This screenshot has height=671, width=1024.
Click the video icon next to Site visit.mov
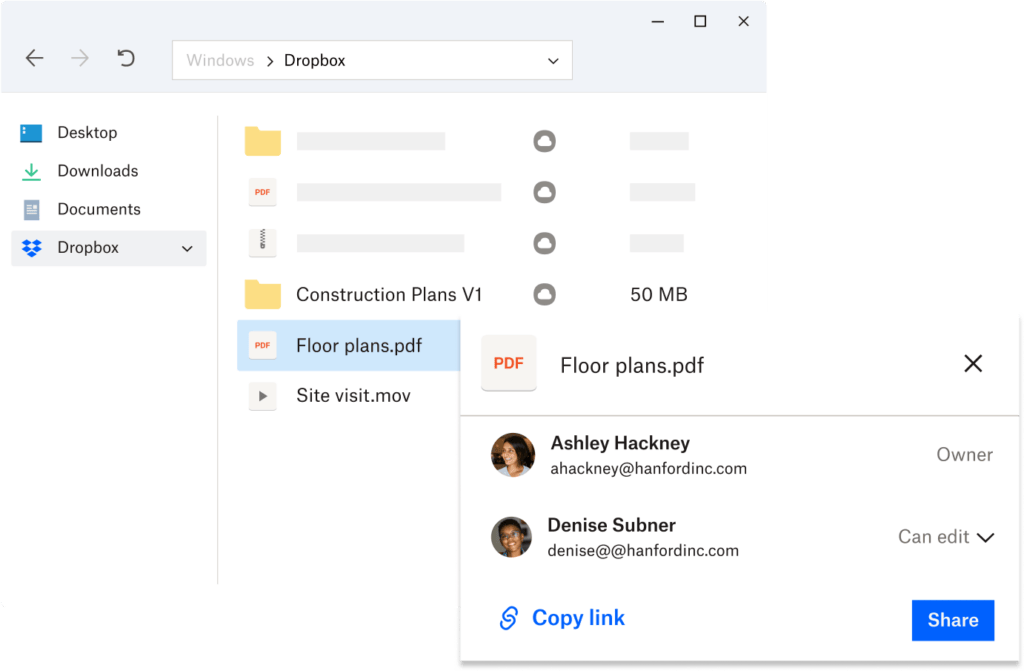262,396
